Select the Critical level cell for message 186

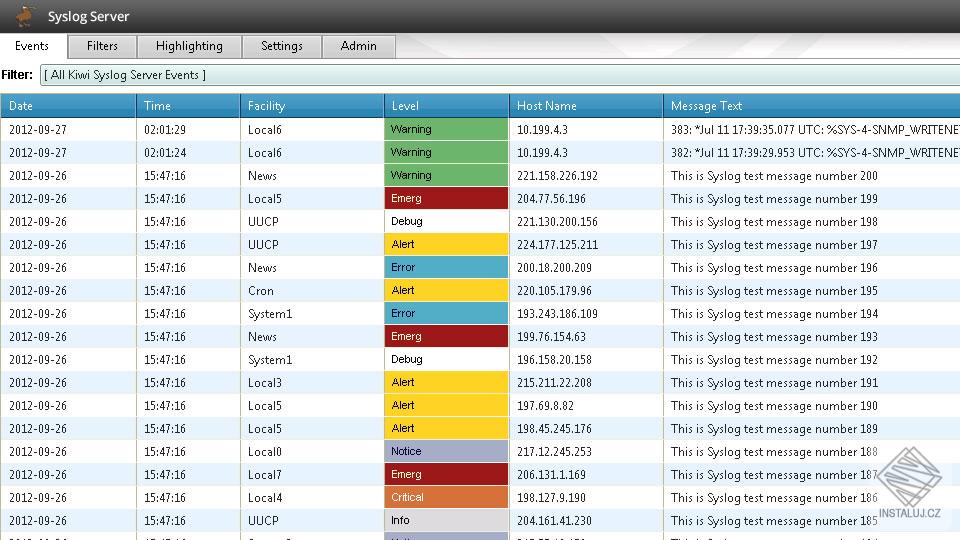tap(446, 497)
